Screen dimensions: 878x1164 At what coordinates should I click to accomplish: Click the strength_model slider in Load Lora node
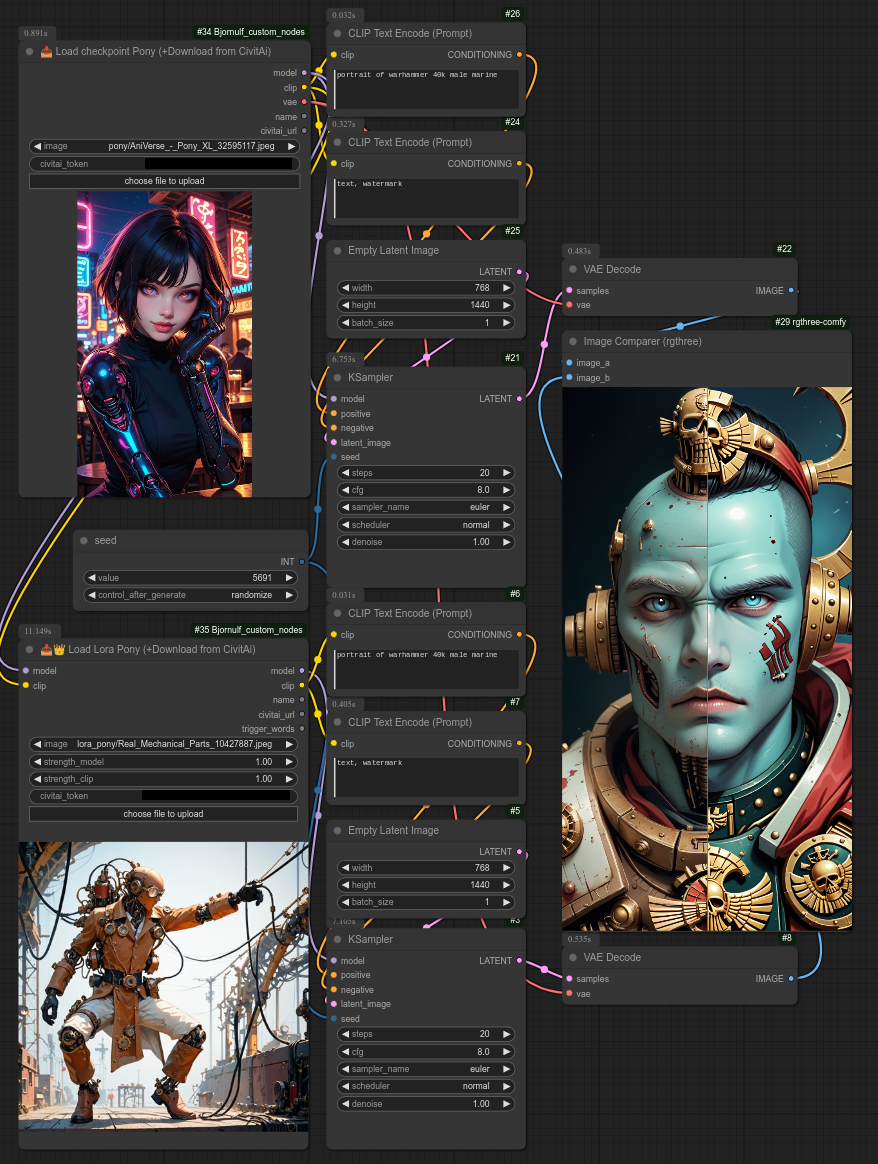click(x=164, y=762)
